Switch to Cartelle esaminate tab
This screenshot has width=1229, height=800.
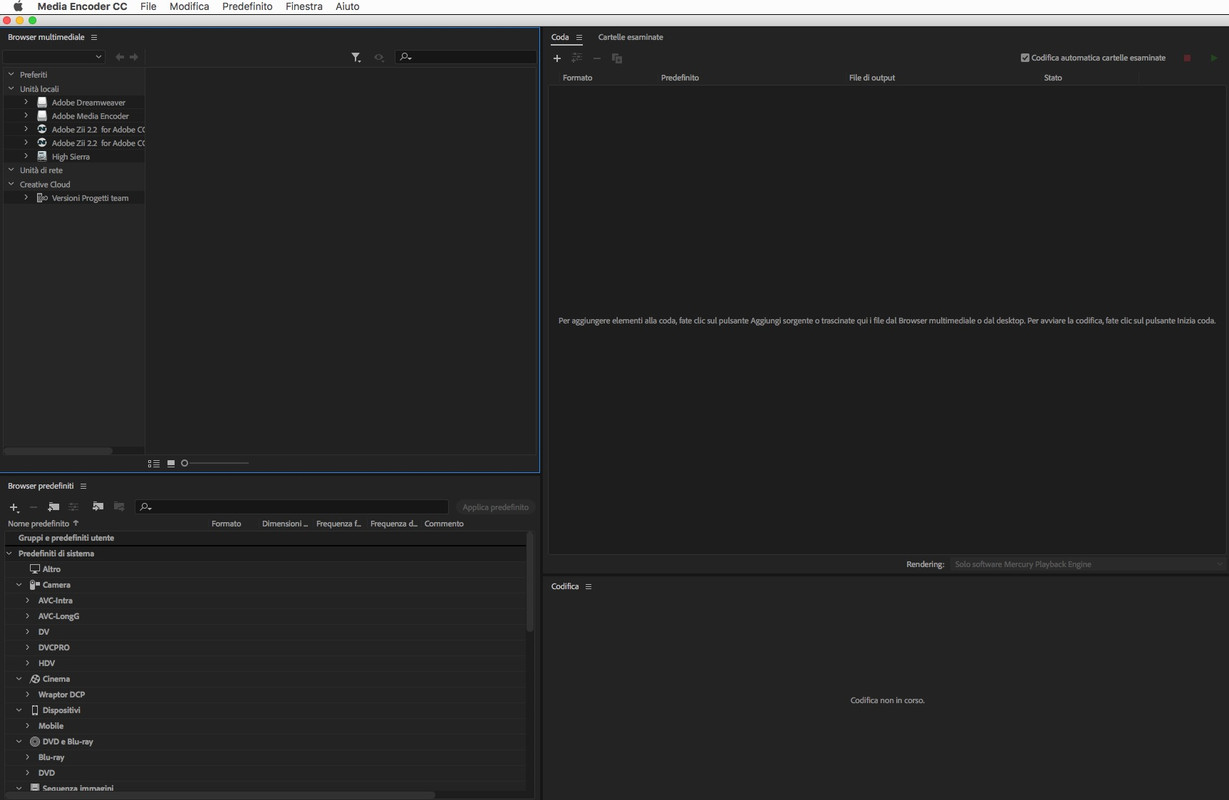pos(631,37)
